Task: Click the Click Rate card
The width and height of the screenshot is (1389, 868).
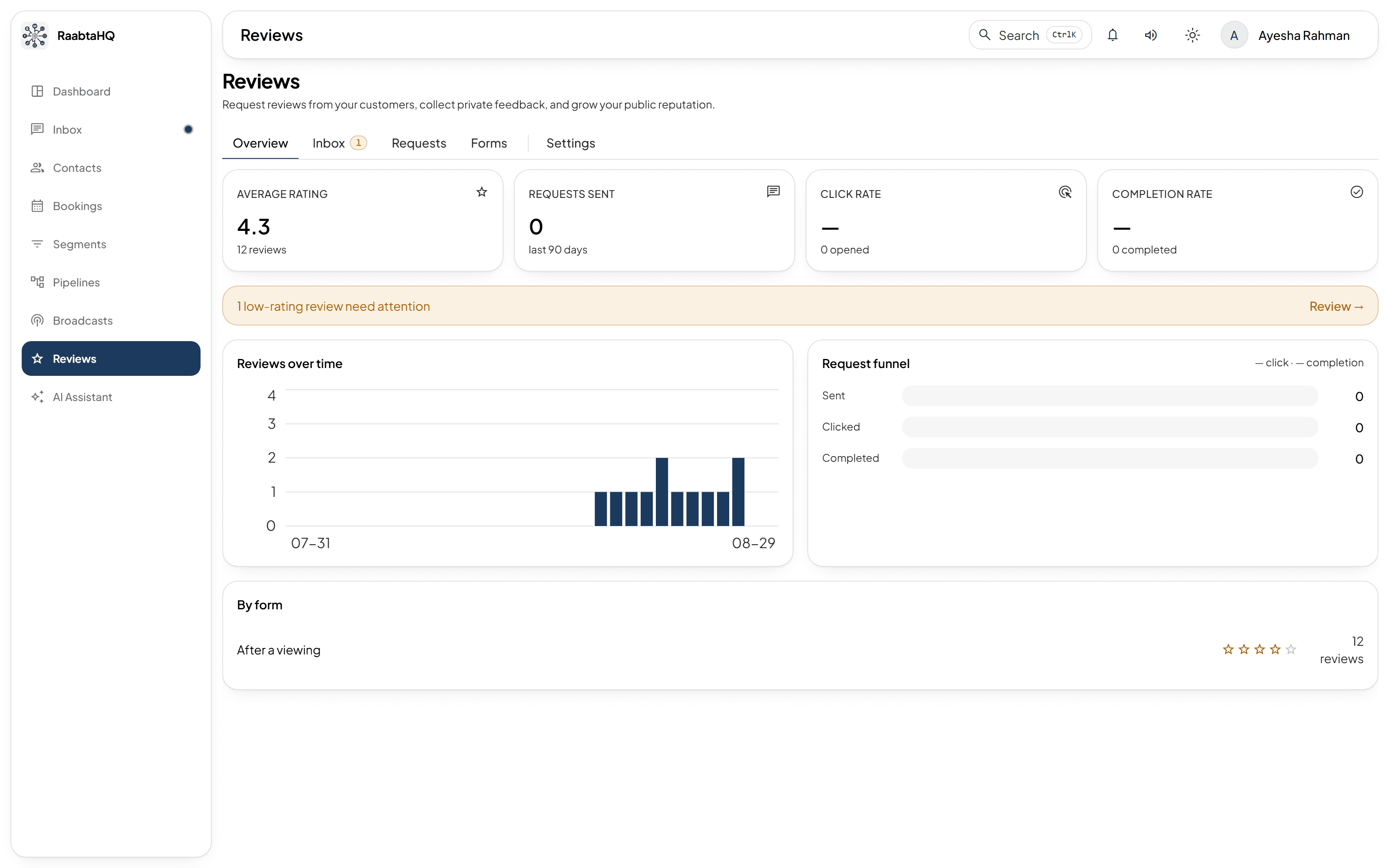Action: point(946,220)
